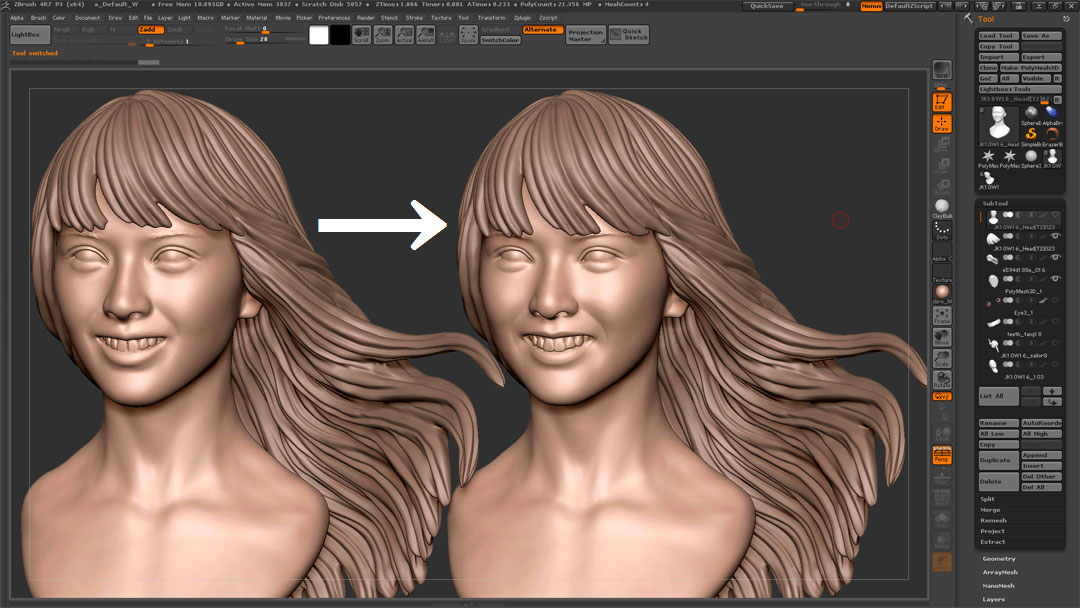Select the EraserBrush tool icon
The image size is (1080, 608).
[1052, 134]
